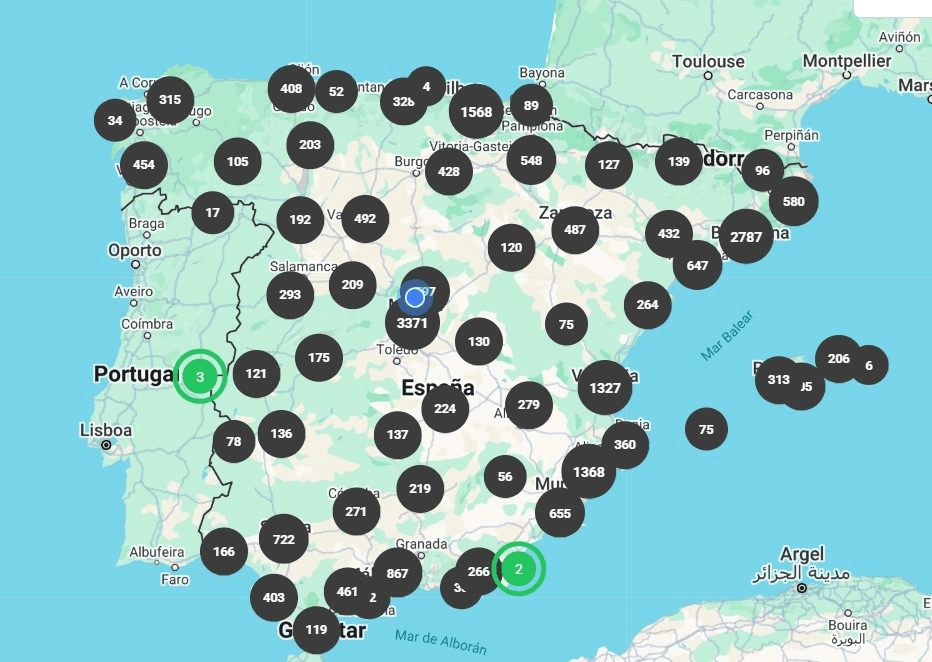
Task: Click the Montpellier city label
Action: click(847, 61)
